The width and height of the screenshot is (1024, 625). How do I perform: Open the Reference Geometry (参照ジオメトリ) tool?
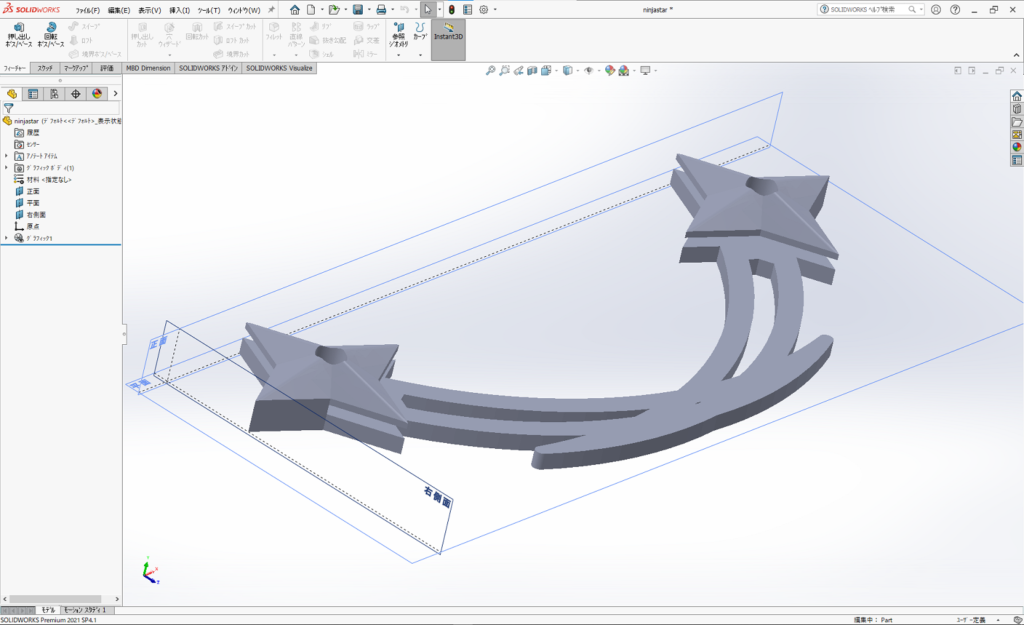click(x=398, y=35)
